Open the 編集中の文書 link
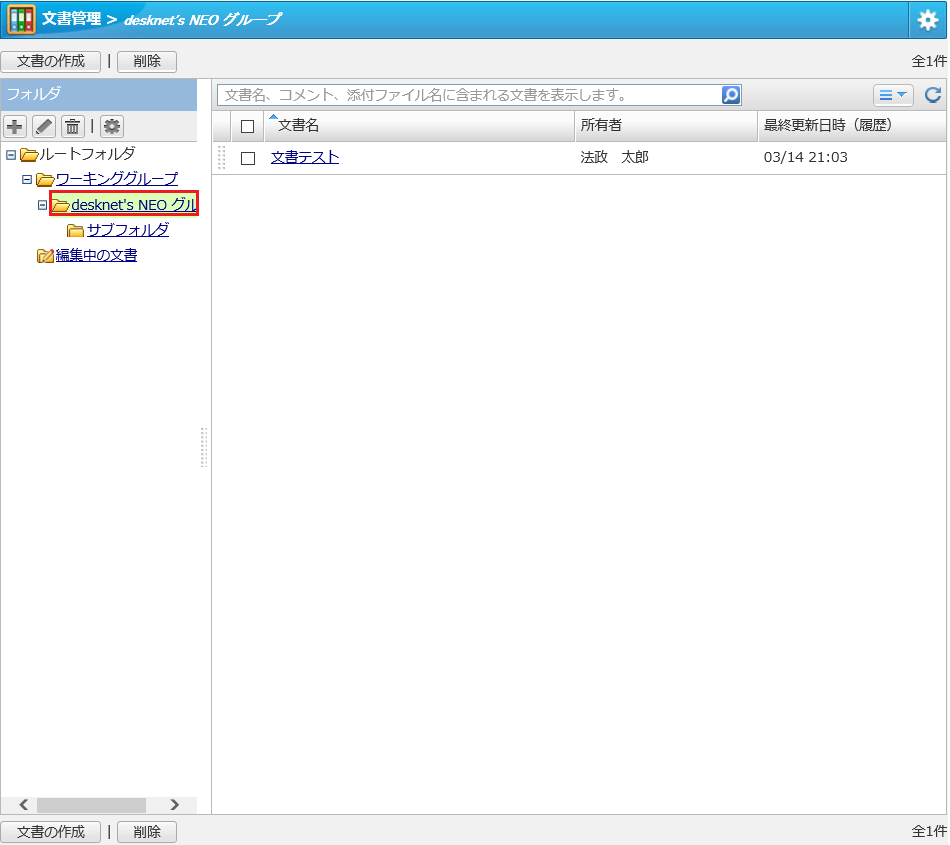Viewport: 950px width, 845px height. (x=96, y=256)
